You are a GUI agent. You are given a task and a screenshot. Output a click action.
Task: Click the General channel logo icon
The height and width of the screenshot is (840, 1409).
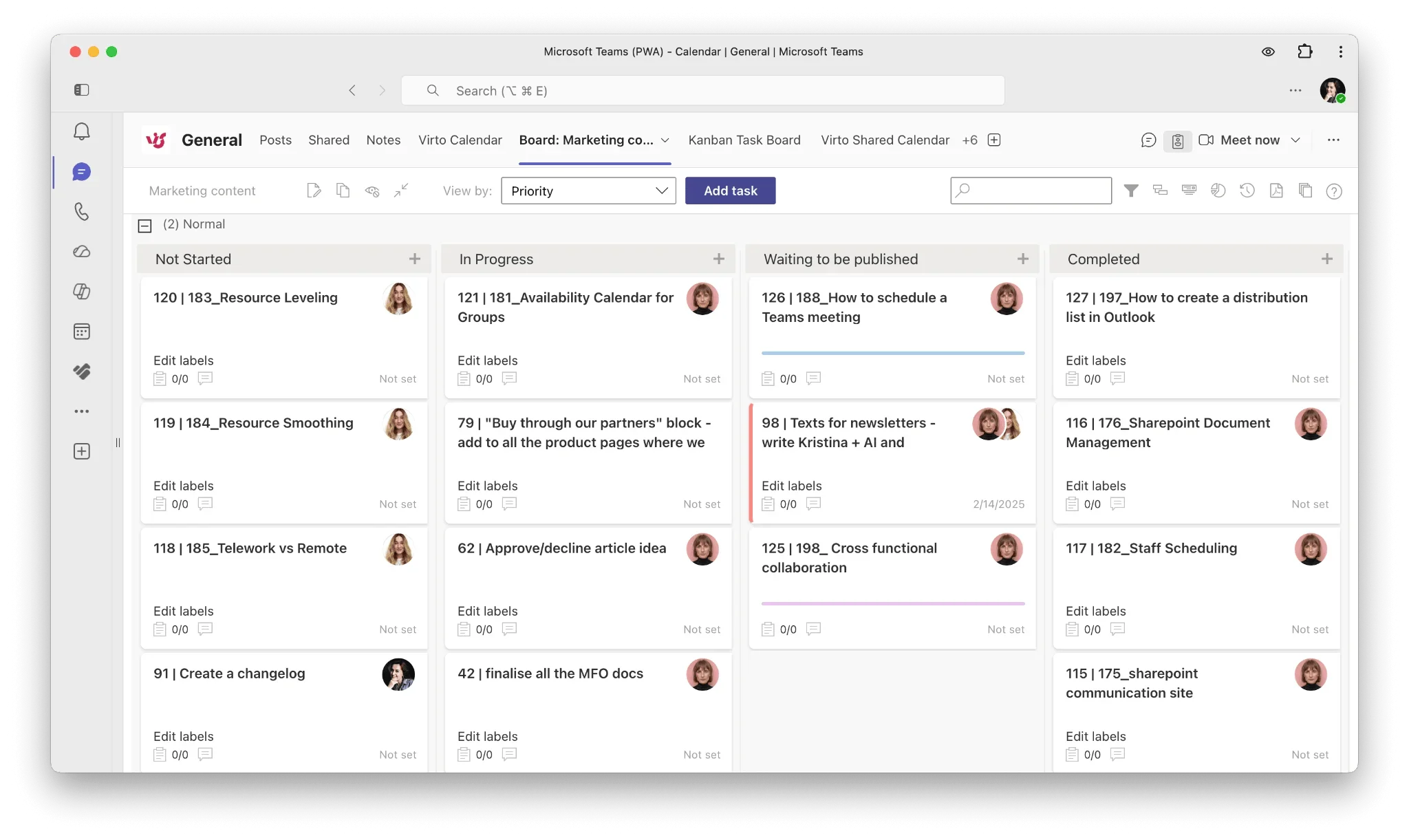[x=156, y=140]
